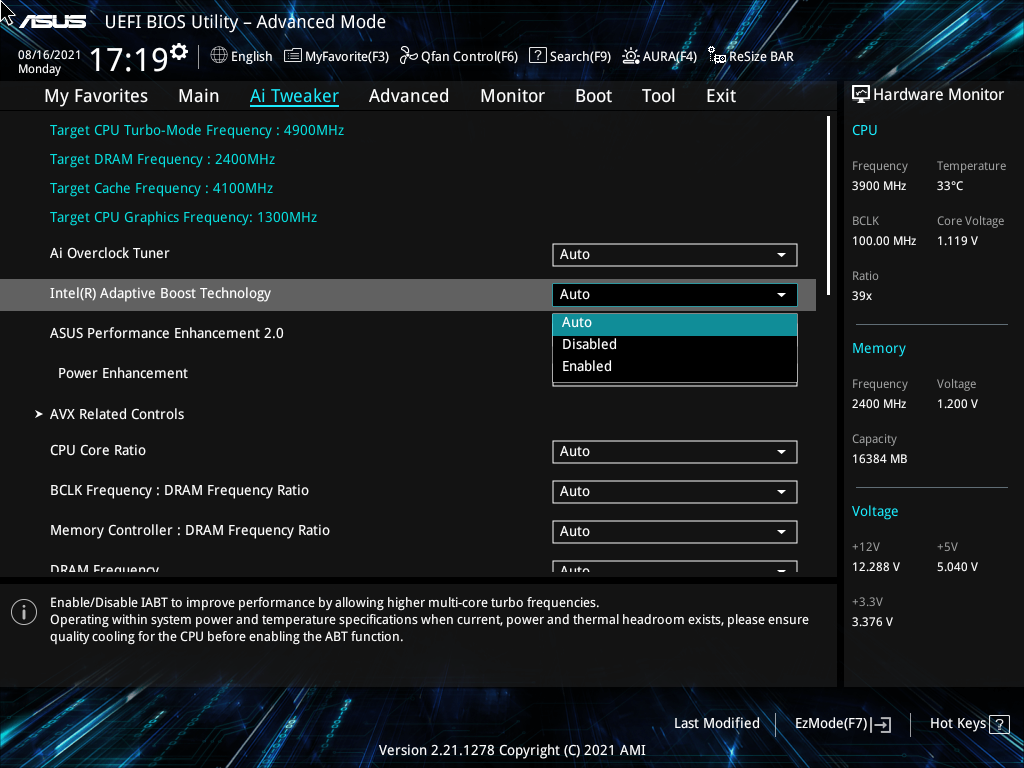Click the ASUS logo
The width and height of the screenshot is (1024, 768).
click(x=52, y=22)
